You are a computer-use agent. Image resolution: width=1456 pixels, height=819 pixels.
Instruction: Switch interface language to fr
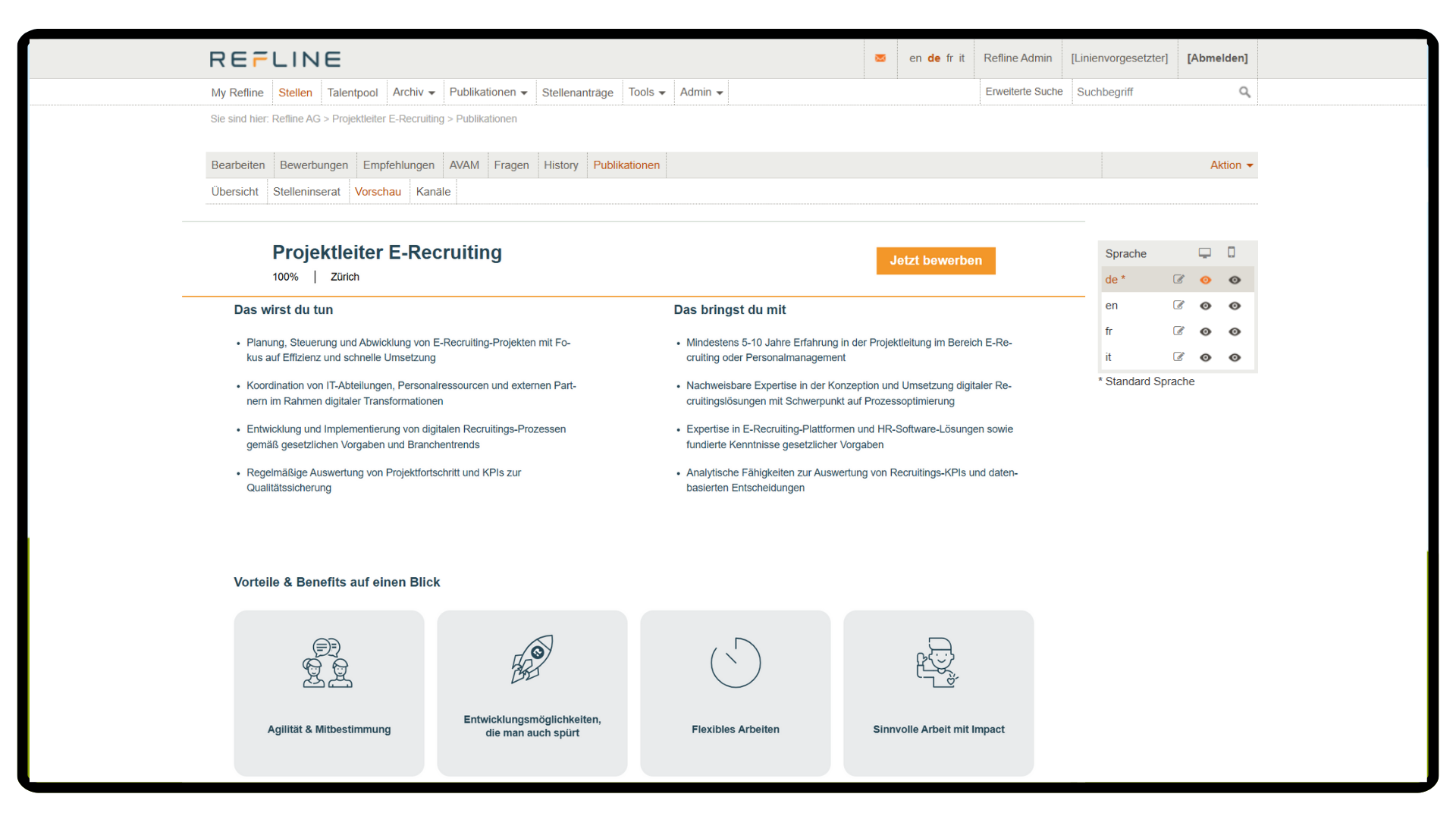[x=949, y=58]
